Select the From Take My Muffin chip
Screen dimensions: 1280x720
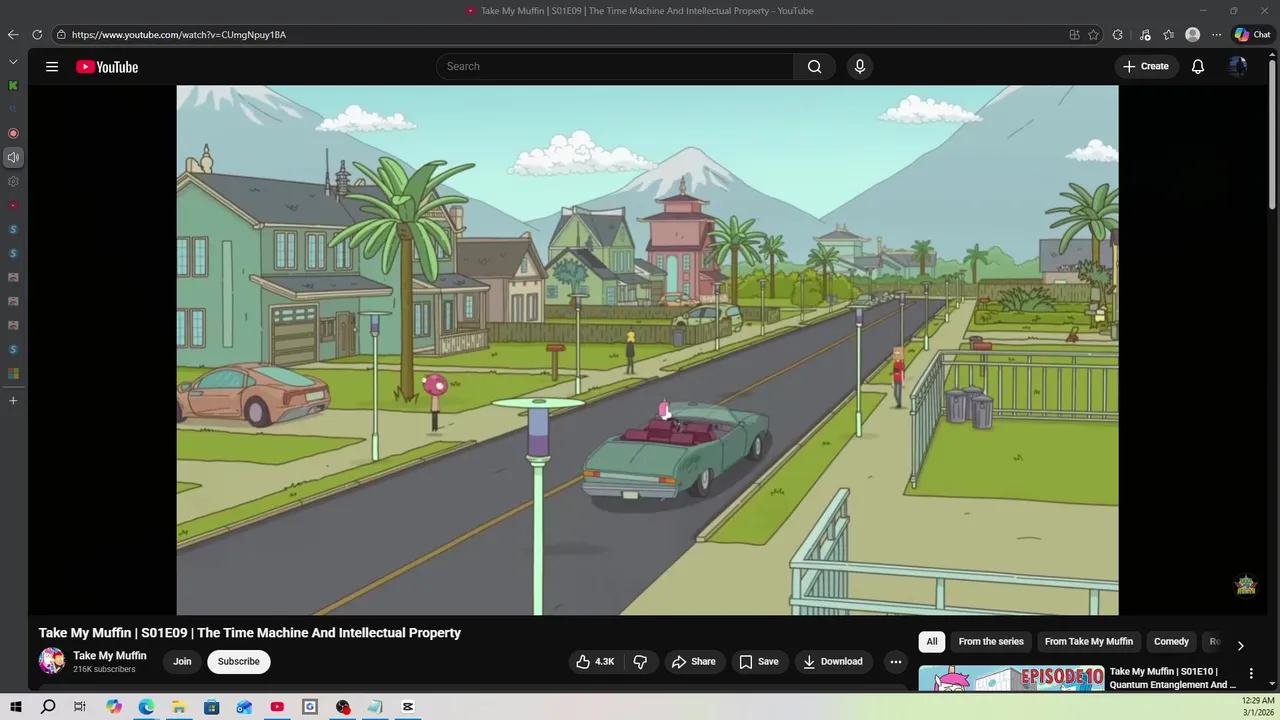[1089, 642]
